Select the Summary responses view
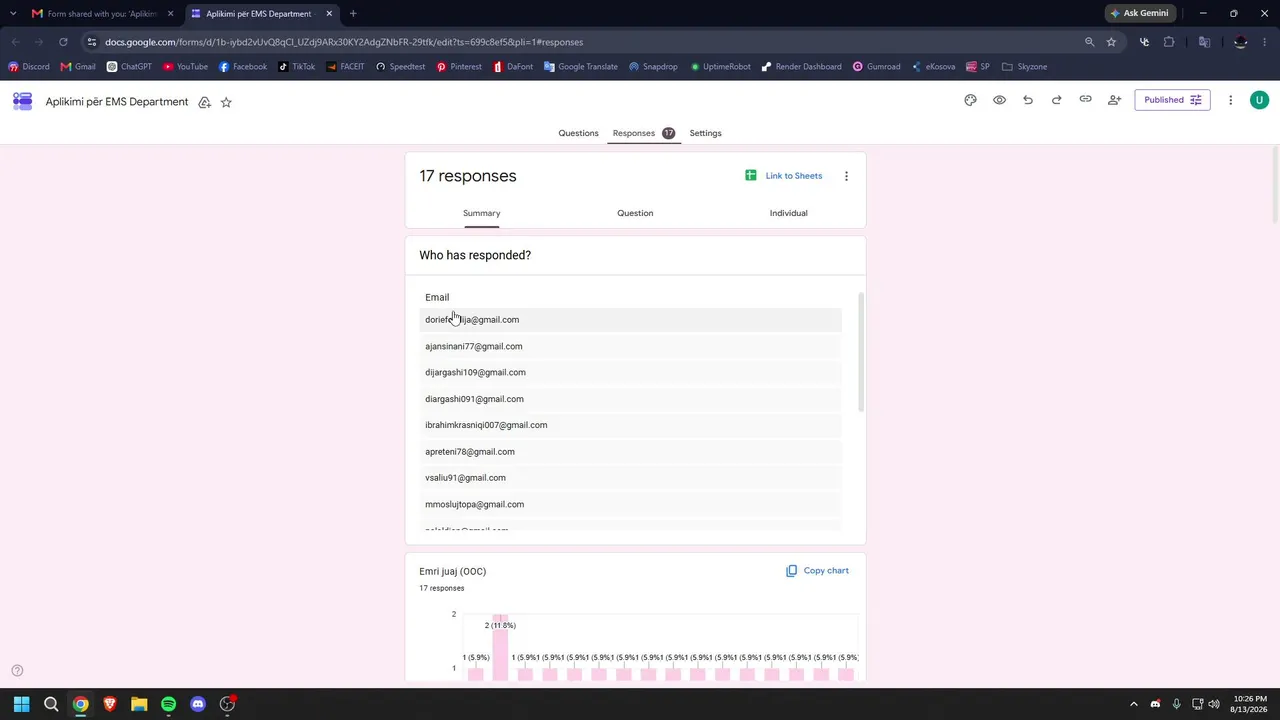 pyautogui.click(x=481, y=213)
